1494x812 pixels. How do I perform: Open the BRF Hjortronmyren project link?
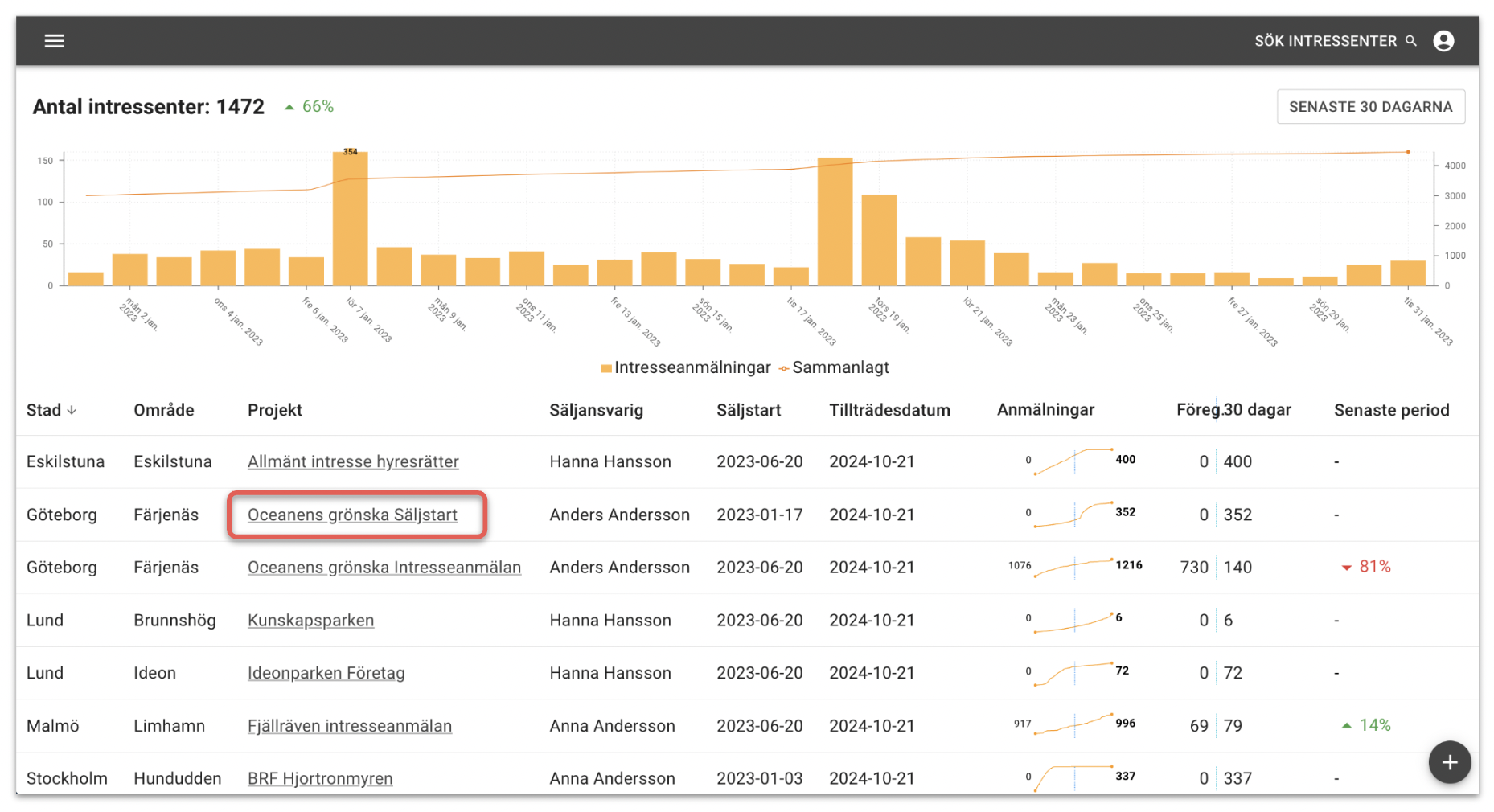(320, 778)
